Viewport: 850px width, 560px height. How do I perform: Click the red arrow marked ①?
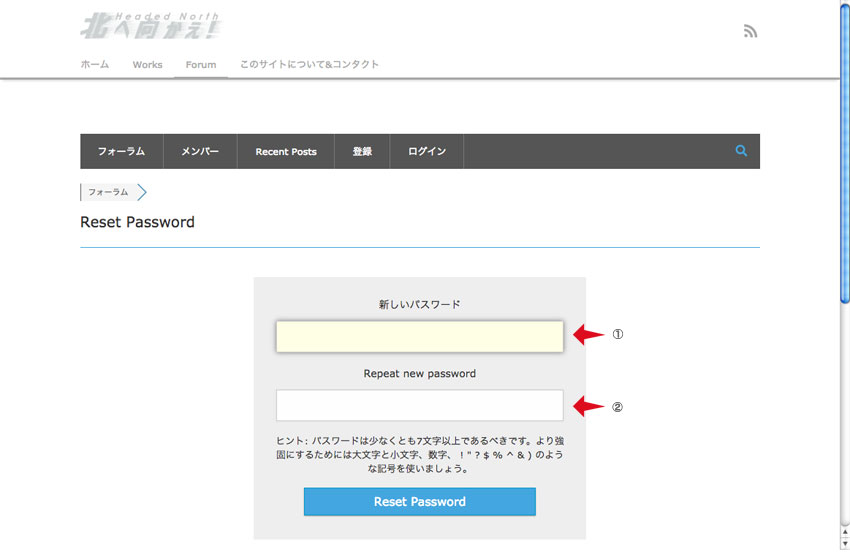pyautogui.click(x=589, y=335)
